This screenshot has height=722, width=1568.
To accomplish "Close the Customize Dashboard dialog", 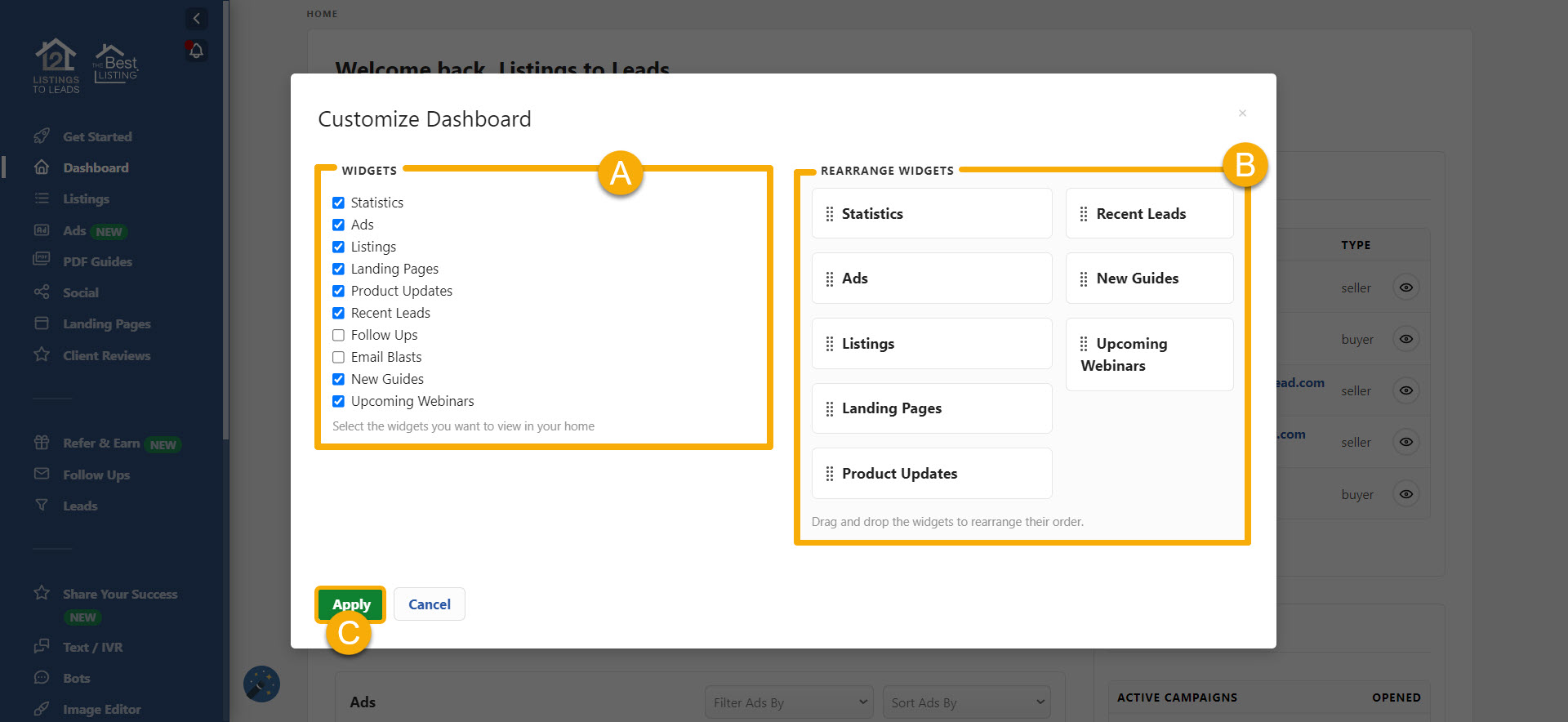I will point(1242,114).
